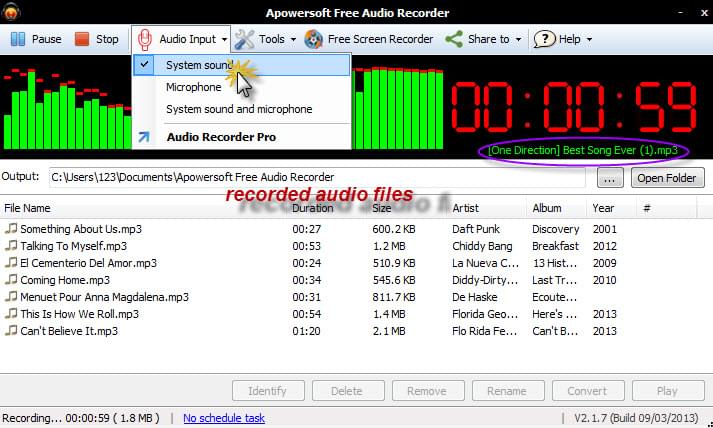Expand the Help dropdown arrow

click(x=589, y=40)
